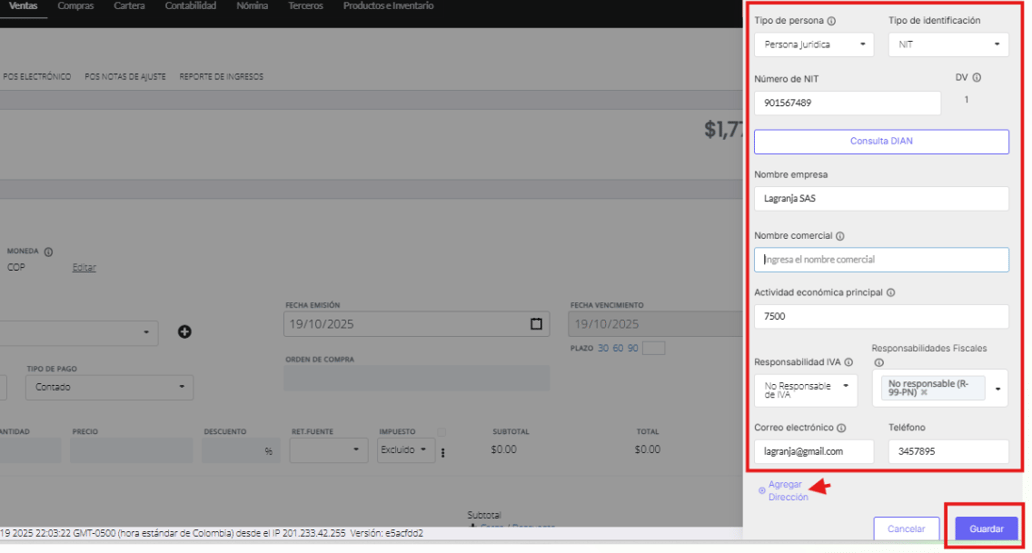Open the Responsabilidad IVA dropdown
This screenshot has width=1032, height=553.
coord(806,389)
